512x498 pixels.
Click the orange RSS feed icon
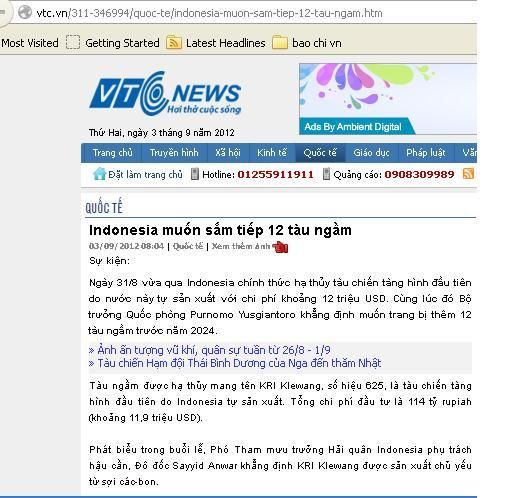click(x=468, y=174)
